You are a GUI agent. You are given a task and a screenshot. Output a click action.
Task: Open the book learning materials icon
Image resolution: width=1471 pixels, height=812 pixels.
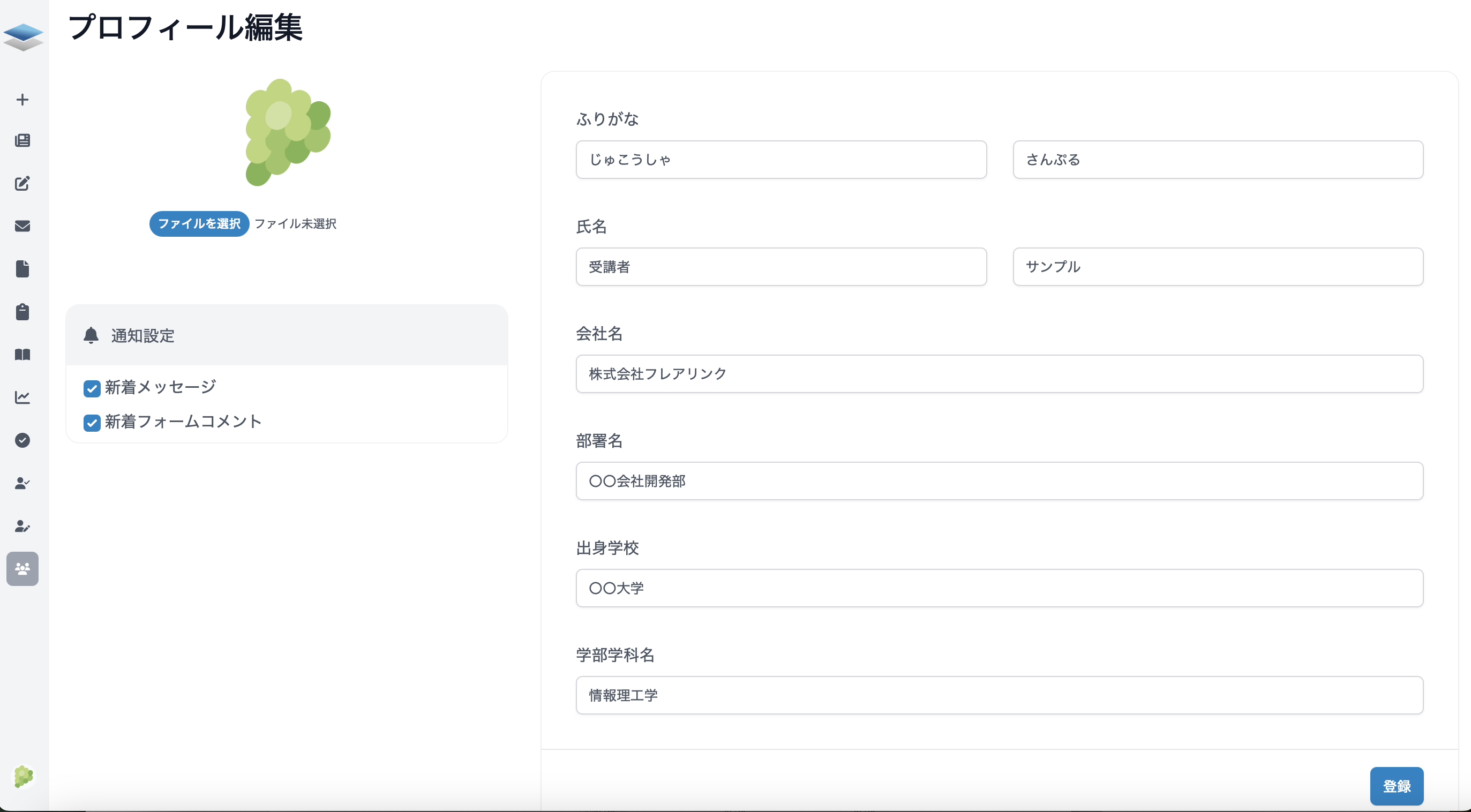pyautogui.click(x=22, y=355)
